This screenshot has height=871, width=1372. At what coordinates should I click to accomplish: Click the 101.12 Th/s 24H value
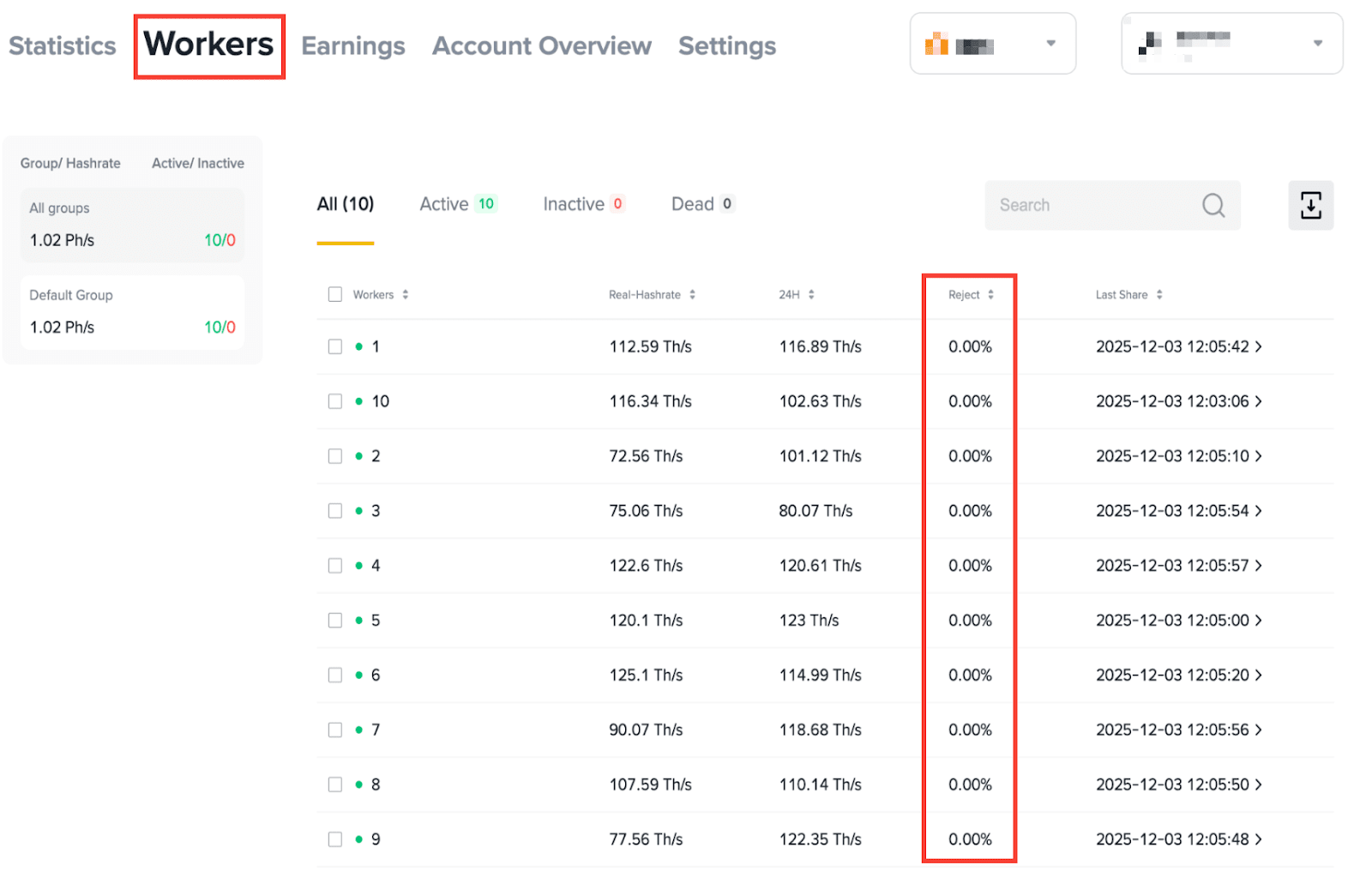click(x=821, y=456)
